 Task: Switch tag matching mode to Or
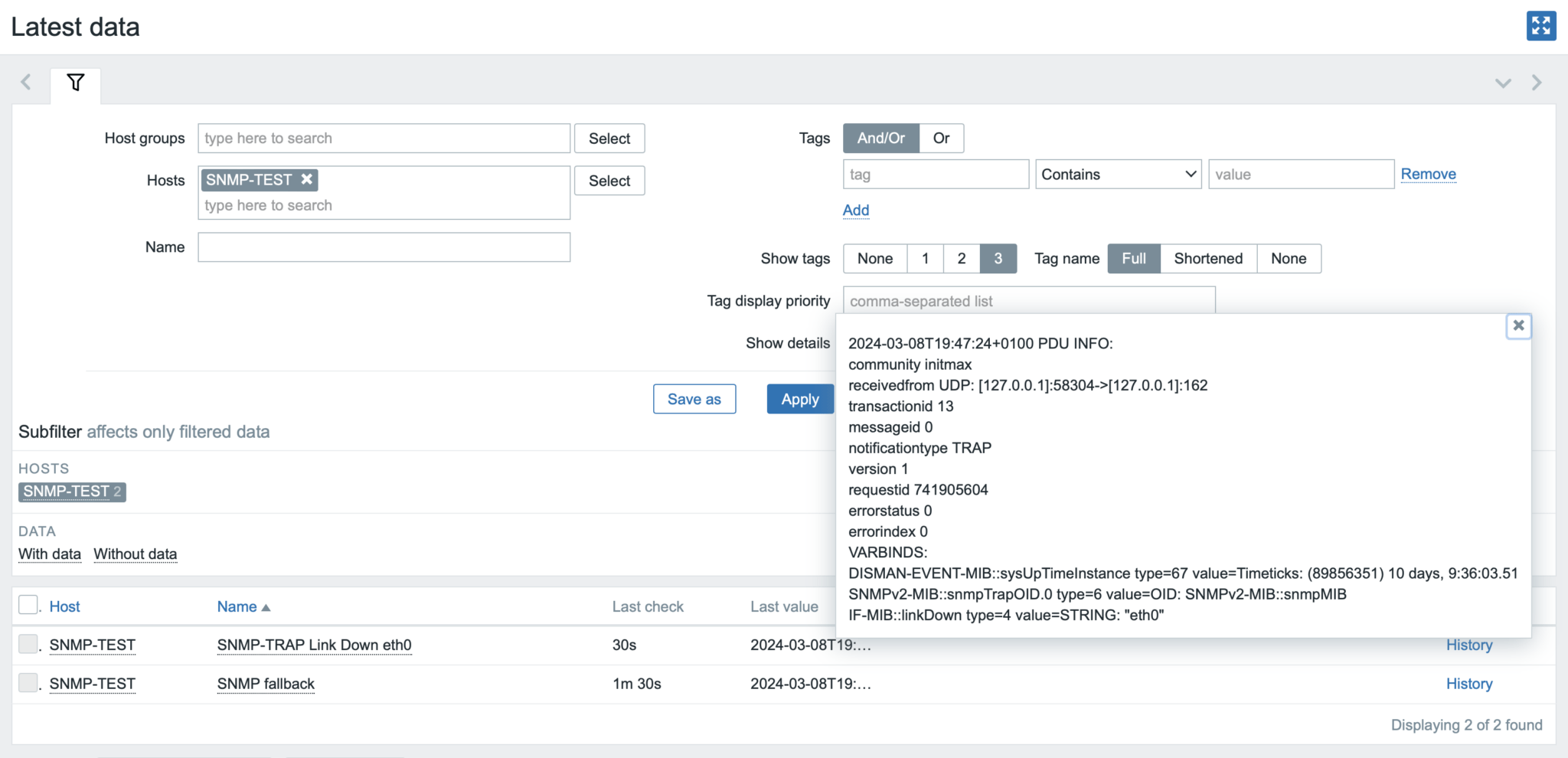click(941, 138)
